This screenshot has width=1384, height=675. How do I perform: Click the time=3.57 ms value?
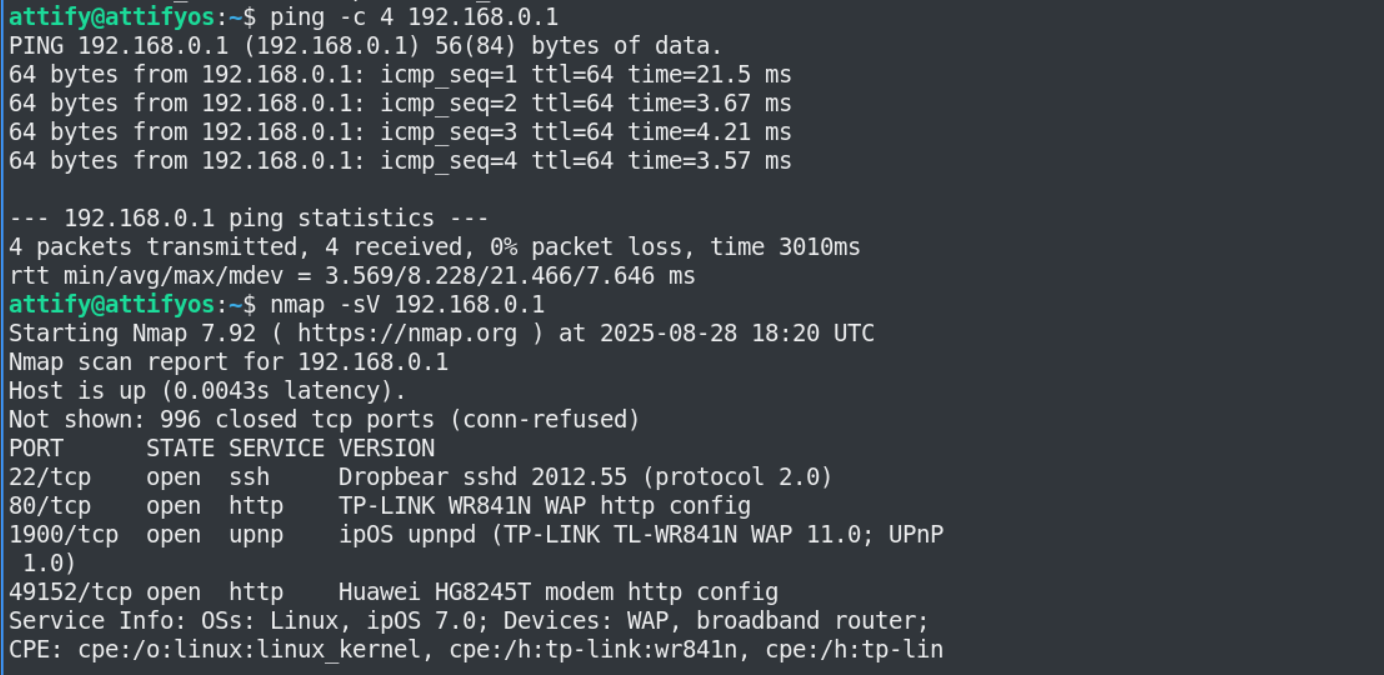[709, 161]
